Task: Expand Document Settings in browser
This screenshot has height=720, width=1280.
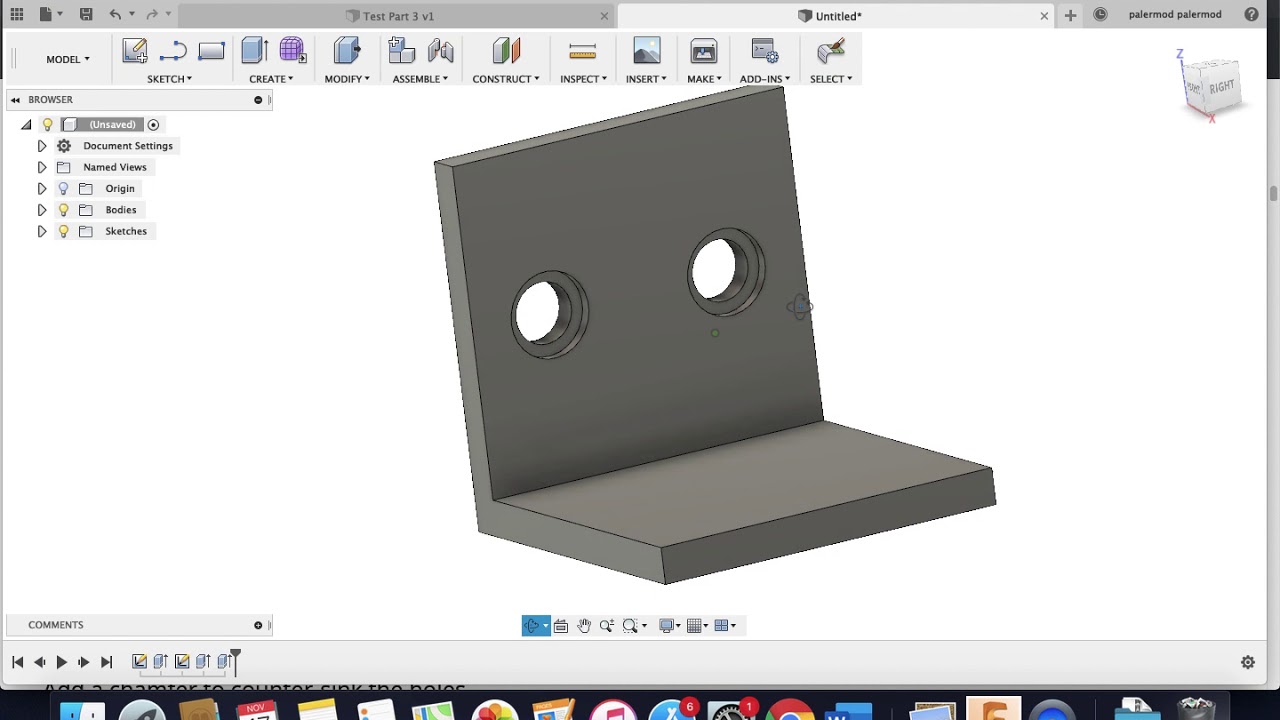Action: pyautogui.click(x=42, y=146)
